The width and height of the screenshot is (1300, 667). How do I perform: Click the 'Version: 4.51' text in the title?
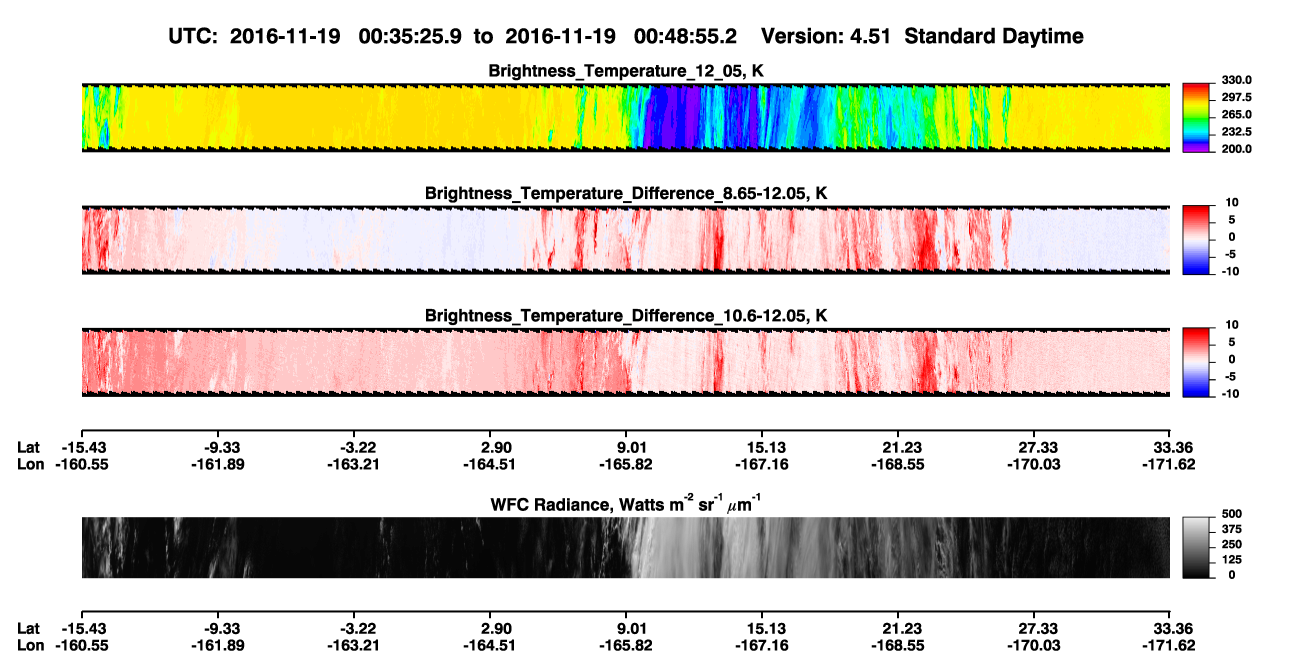(826, 37)
